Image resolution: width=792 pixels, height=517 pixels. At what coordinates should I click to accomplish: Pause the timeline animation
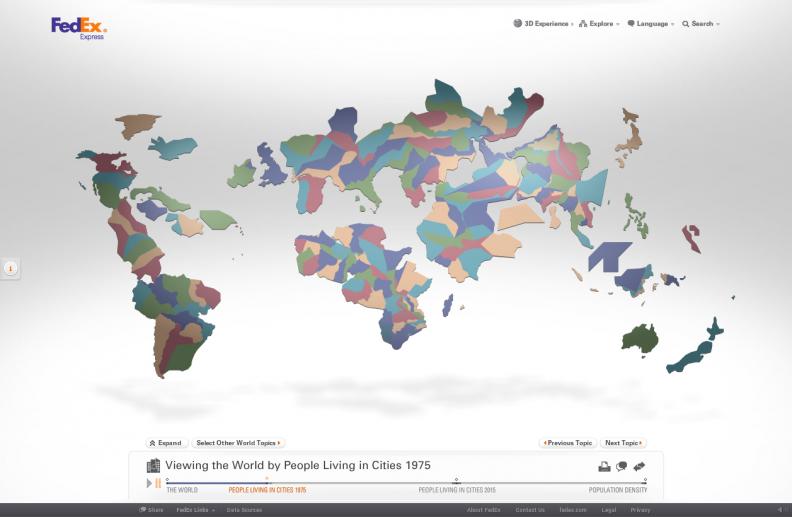158,484
